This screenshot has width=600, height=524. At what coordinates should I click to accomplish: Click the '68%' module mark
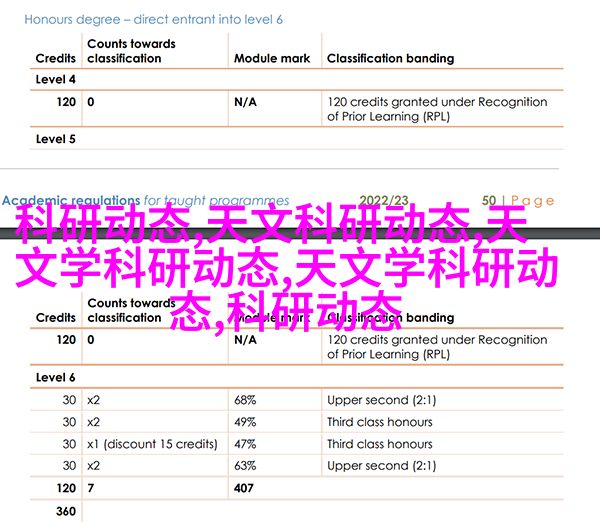coord(245,400)
